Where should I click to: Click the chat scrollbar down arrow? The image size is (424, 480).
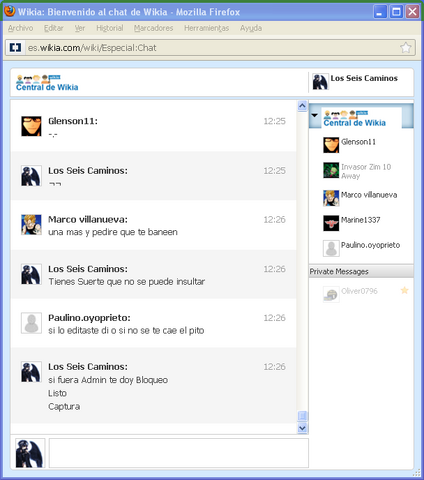[x=302, y=428]
